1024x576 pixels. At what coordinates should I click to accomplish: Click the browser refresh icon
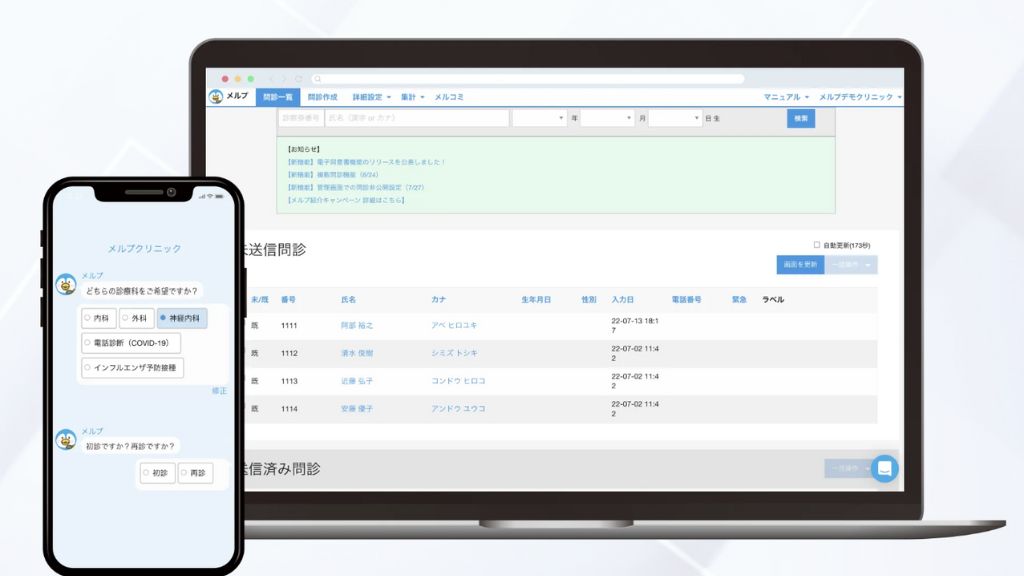pos(300,77)
